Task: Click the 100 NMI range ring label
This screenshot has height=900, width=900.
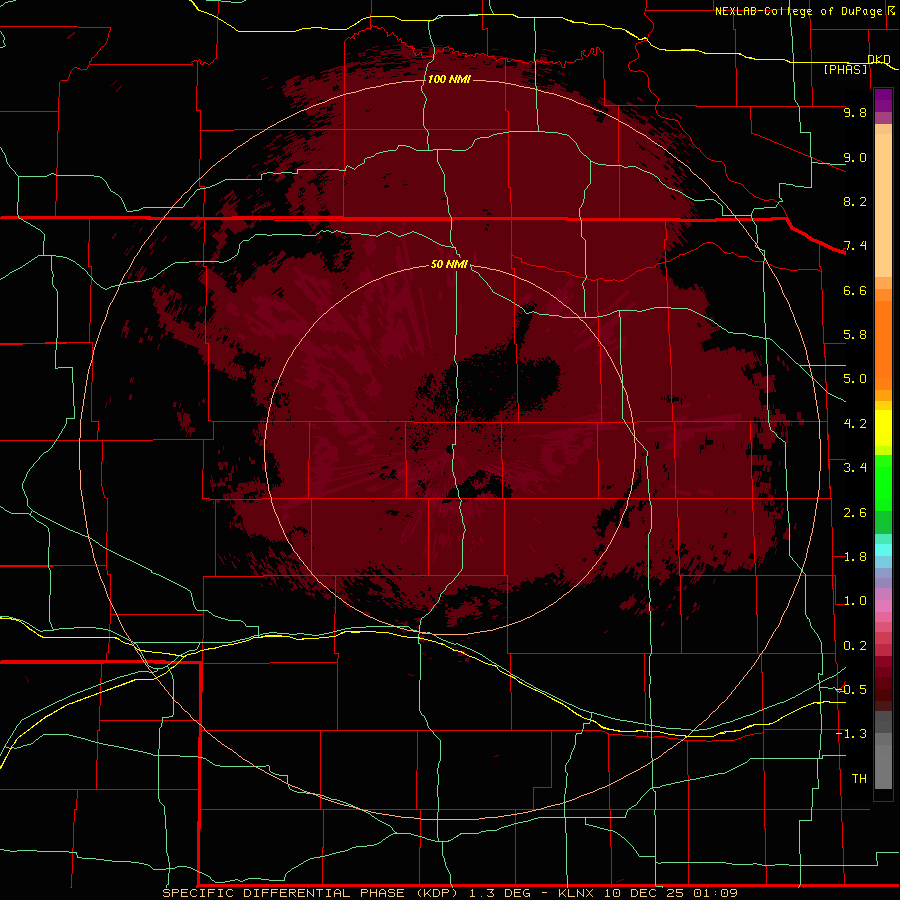Action: click(449, 79)
